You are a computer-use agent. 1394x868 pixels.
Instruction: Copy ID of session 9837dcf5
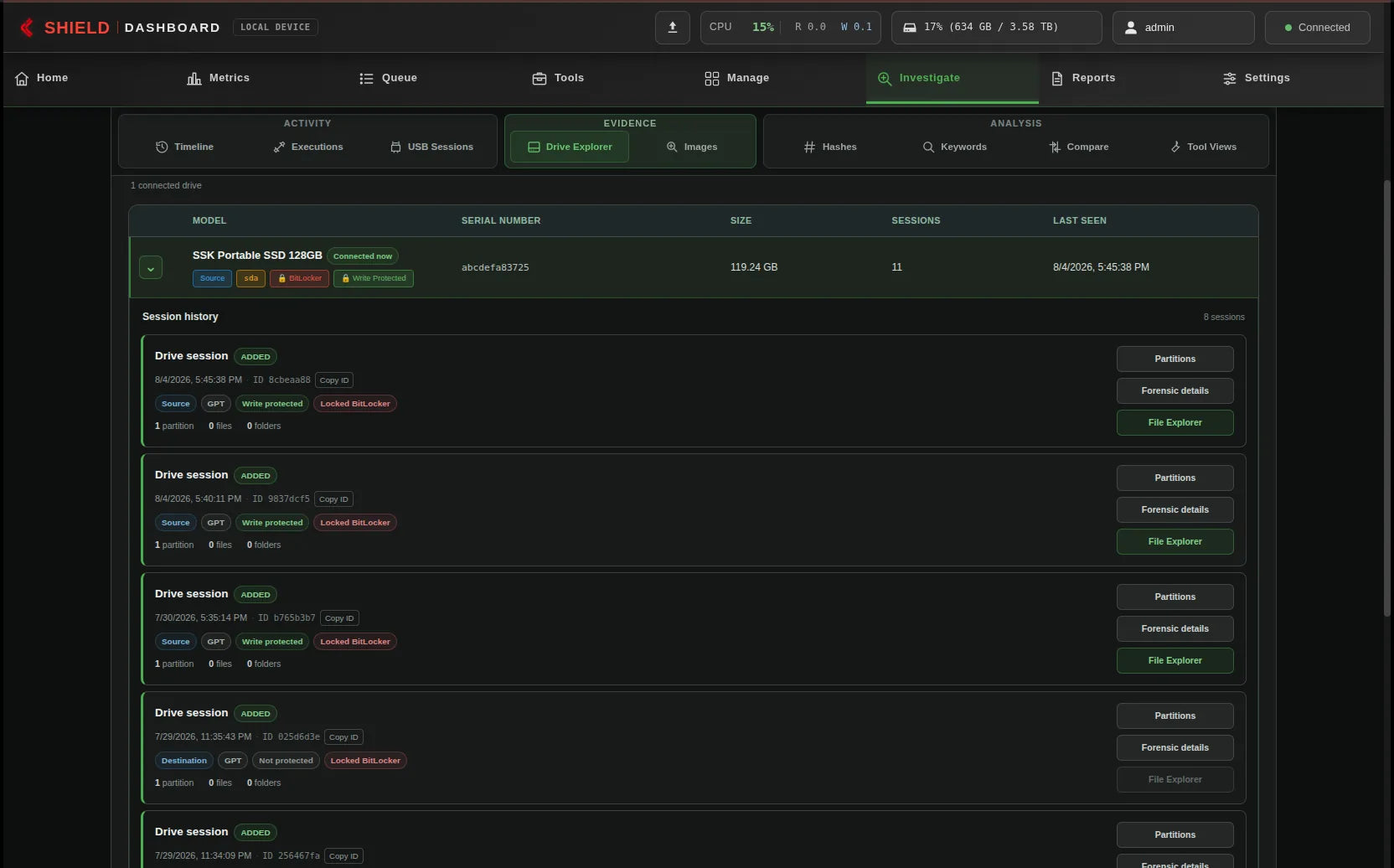[333, 499]
